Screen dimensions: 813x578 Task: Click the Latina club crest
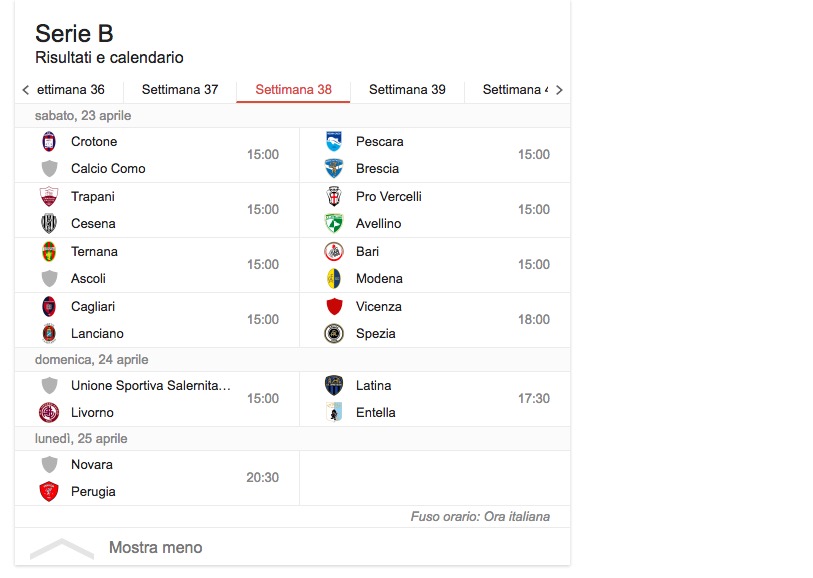pos(334,386)
